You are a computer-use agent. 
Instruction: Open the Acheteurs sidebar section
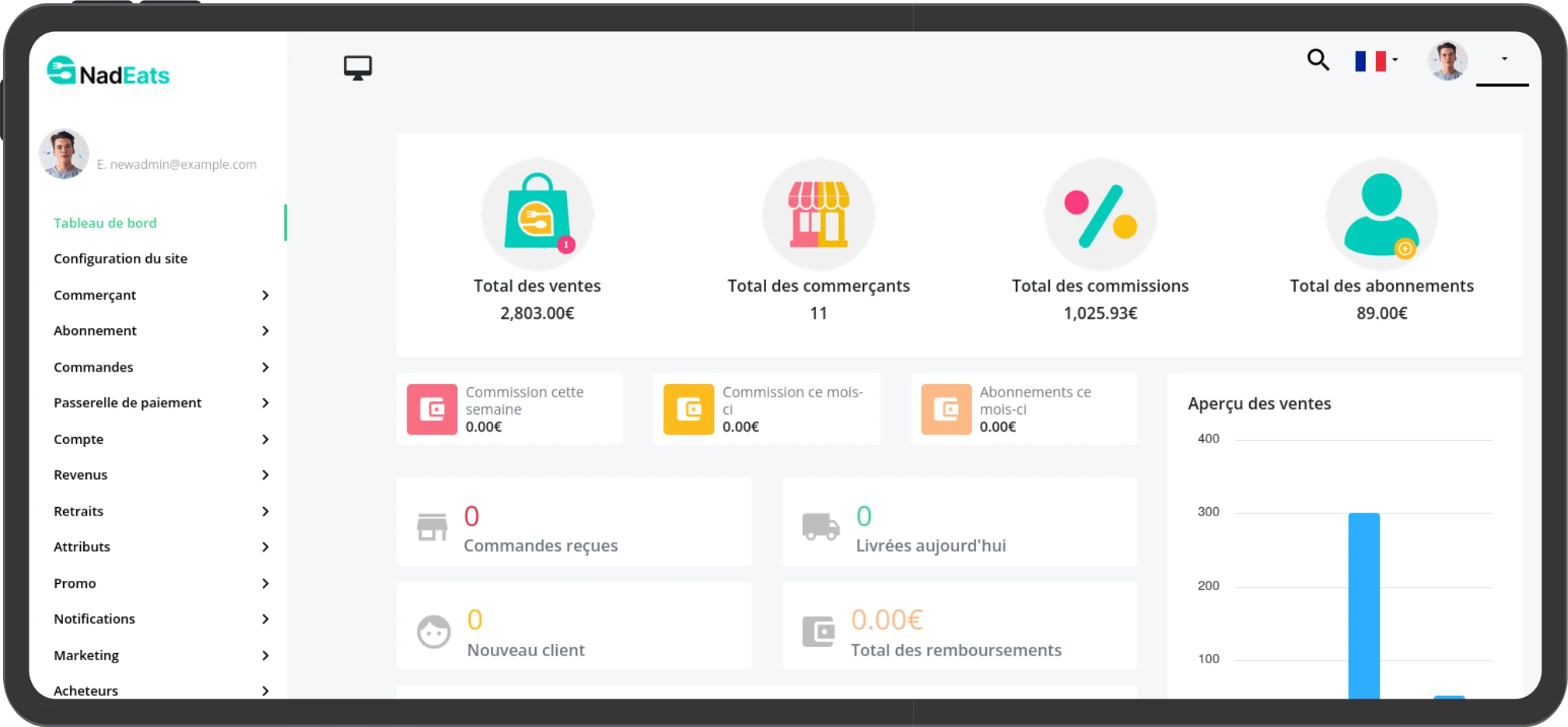point(86,690)
